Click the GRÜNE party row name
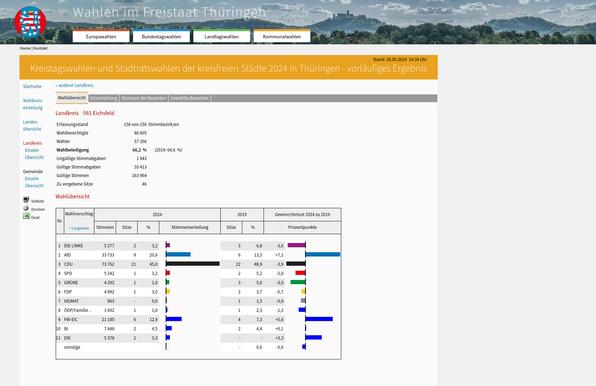 click(x=71, y=283)
